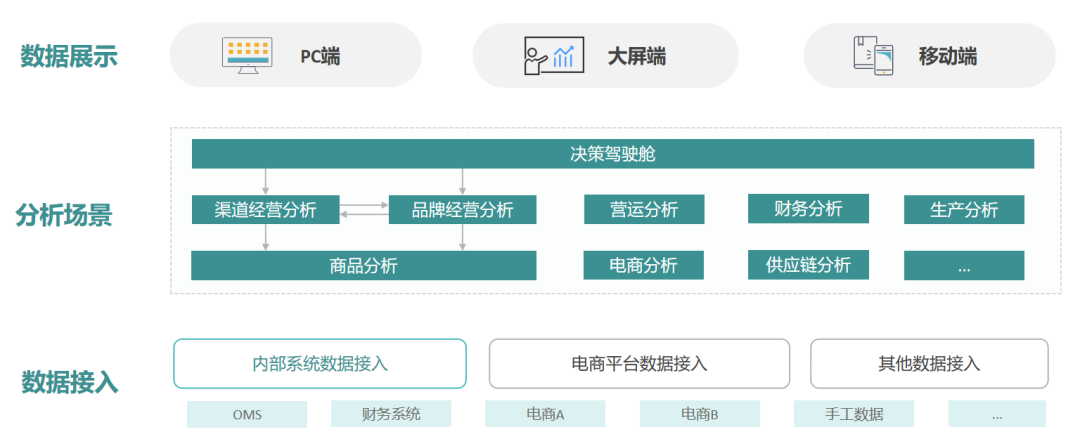Image resolution: width=1080 pixels, height=446 pixels.
Task: Click the 财务系统 tag
Action: [391, 414]
